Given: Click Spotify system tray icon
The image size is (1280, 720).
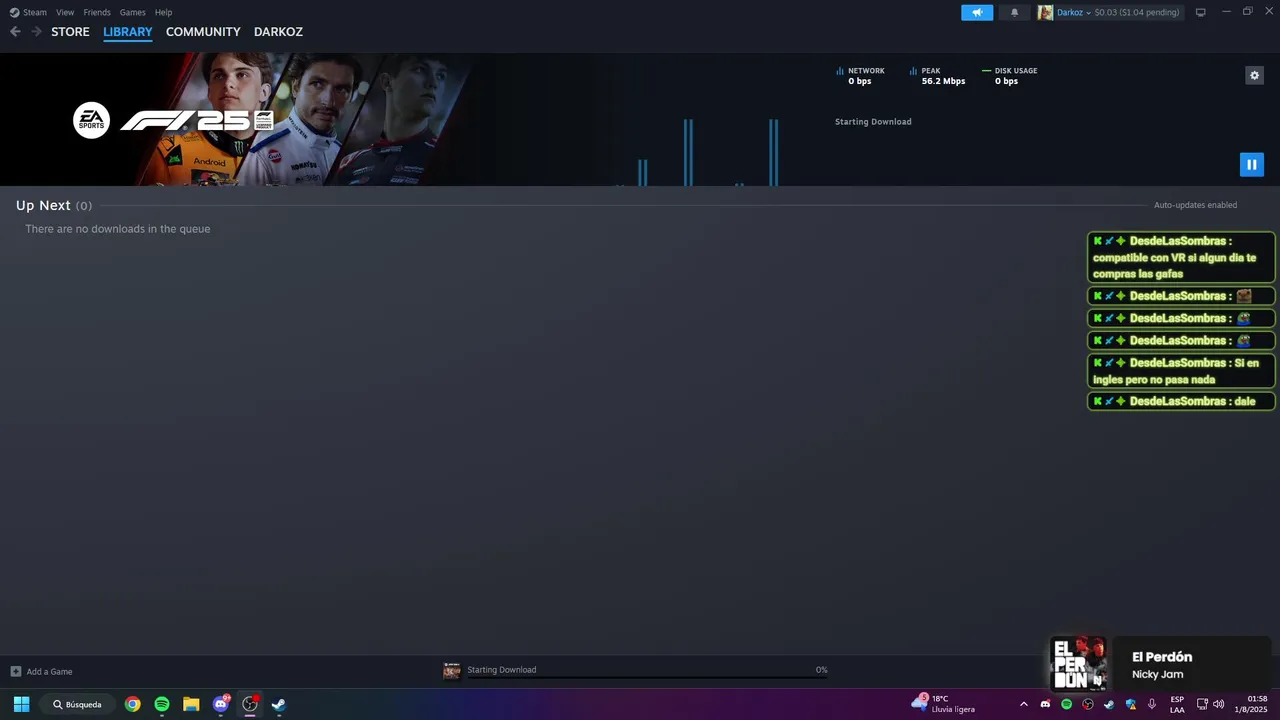Looking at the screenshot, I should click(1066, 704).
